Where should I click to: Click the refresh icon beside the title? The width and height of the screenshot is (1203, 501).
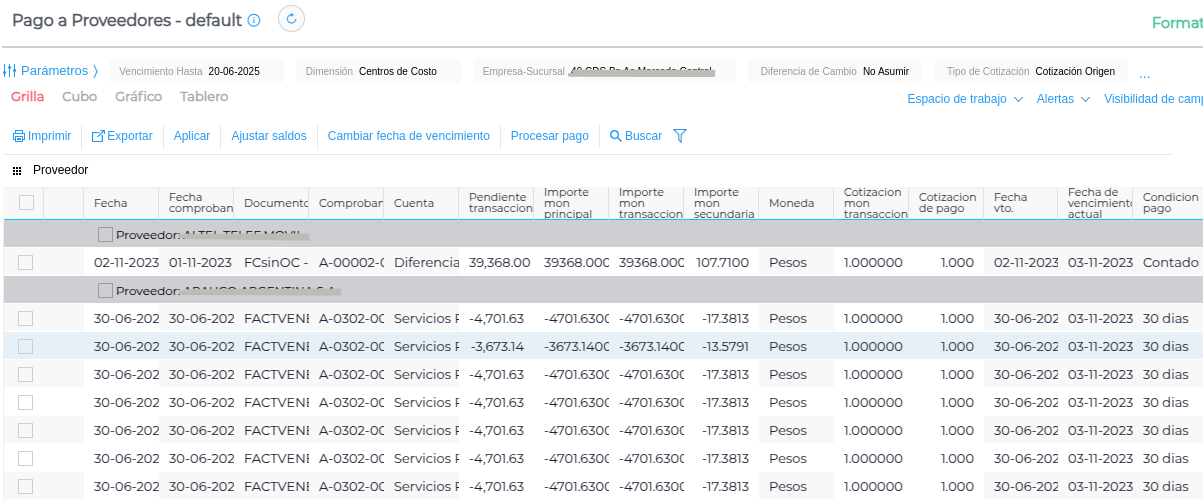pyautogui.click(x=291, y=19)
